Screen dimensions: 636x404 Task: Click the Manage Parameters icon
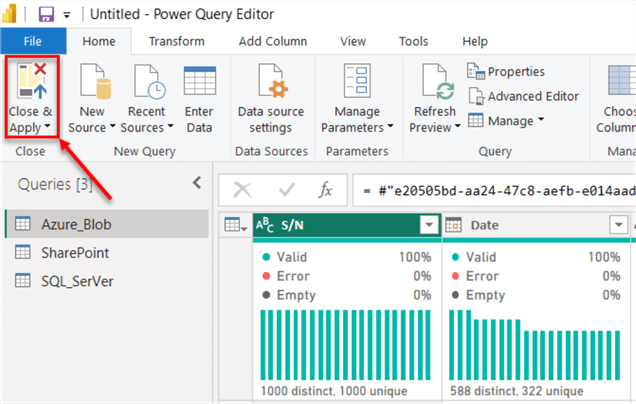357,81
